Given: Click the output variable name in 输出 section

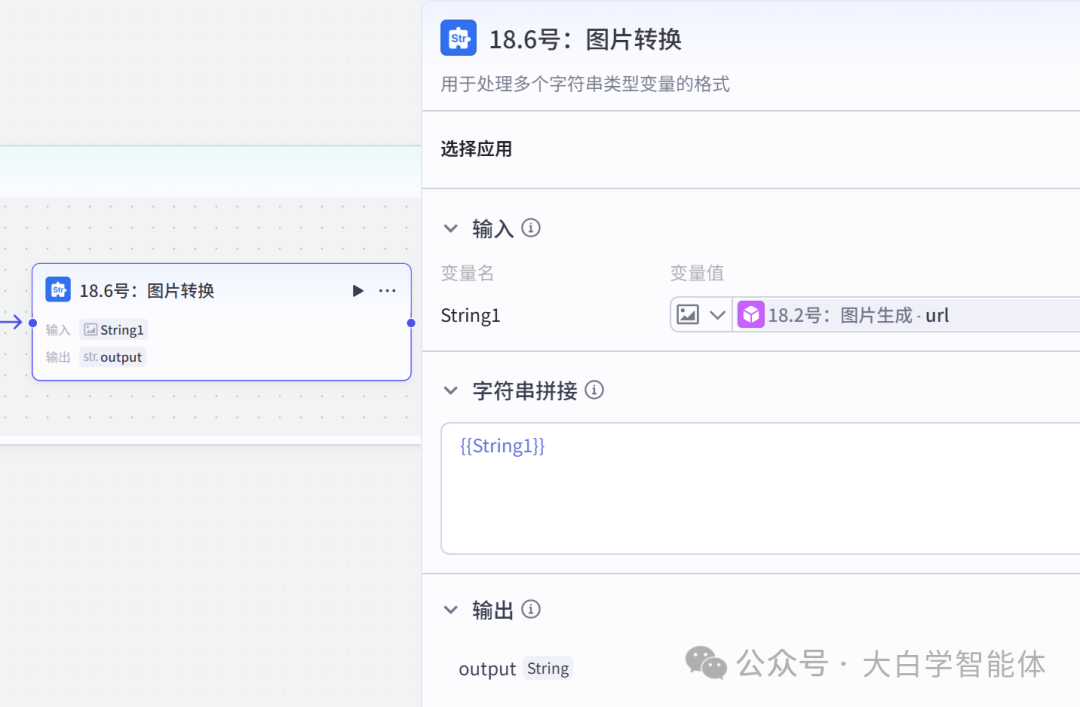Looking at the screenshot, I should 487,669.
